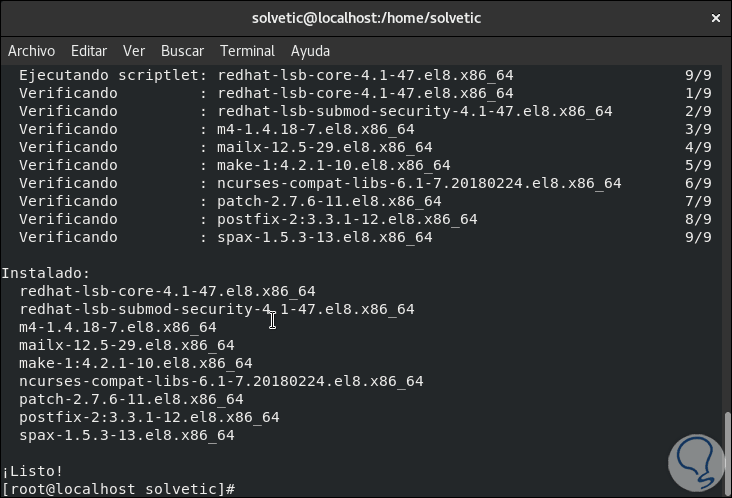Screen dimensions: 732x498
Task: Click the installed ncurses-compat-libs package line
Action: 221,381
